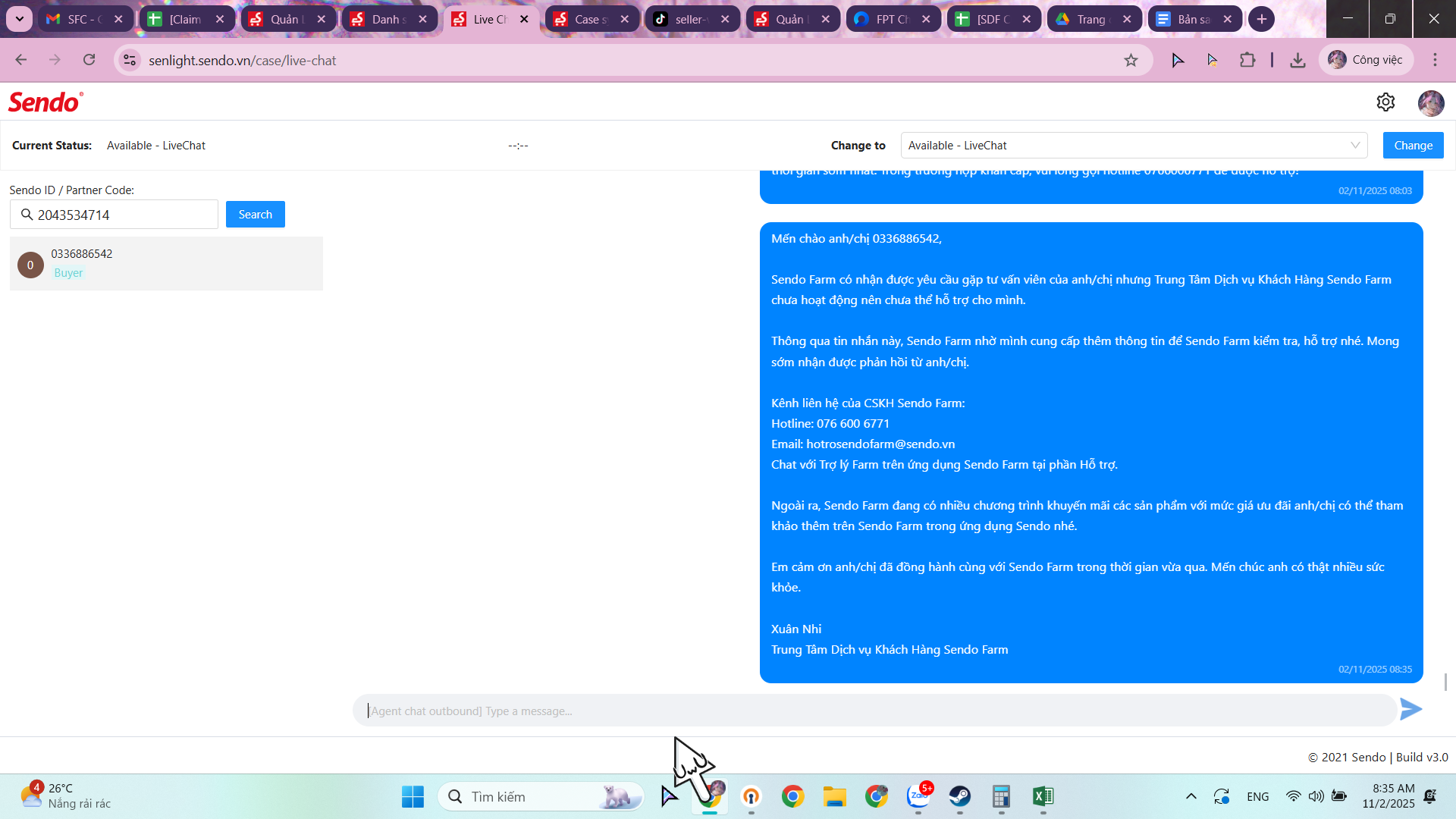
Task: View site information icon in address bar
Action: pyautogui.click(x=130, y=61)
